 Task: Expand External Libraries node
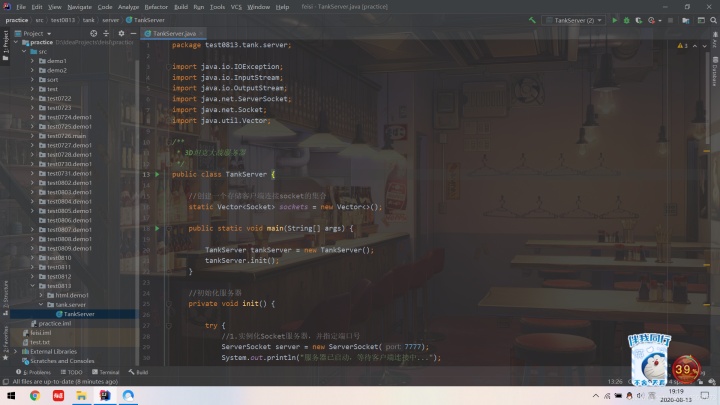(x=16, y=351)
